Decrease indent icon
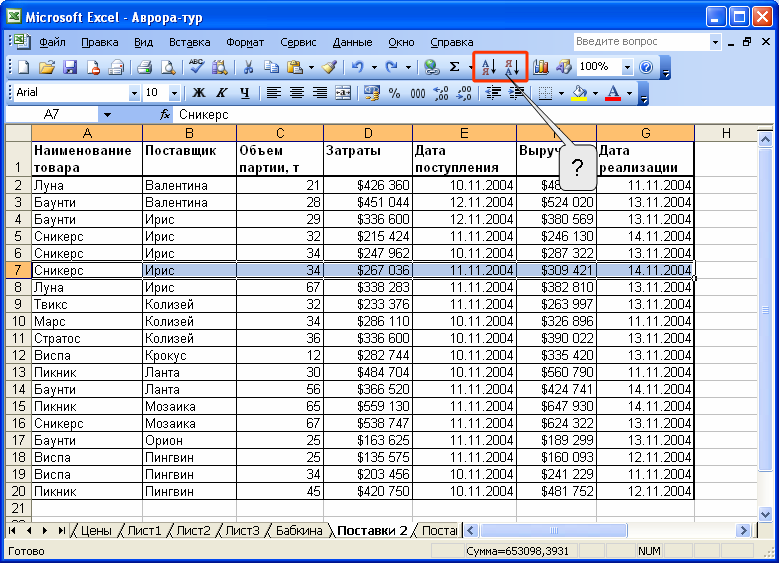The image size is (779, 563). tap(493, 92)
